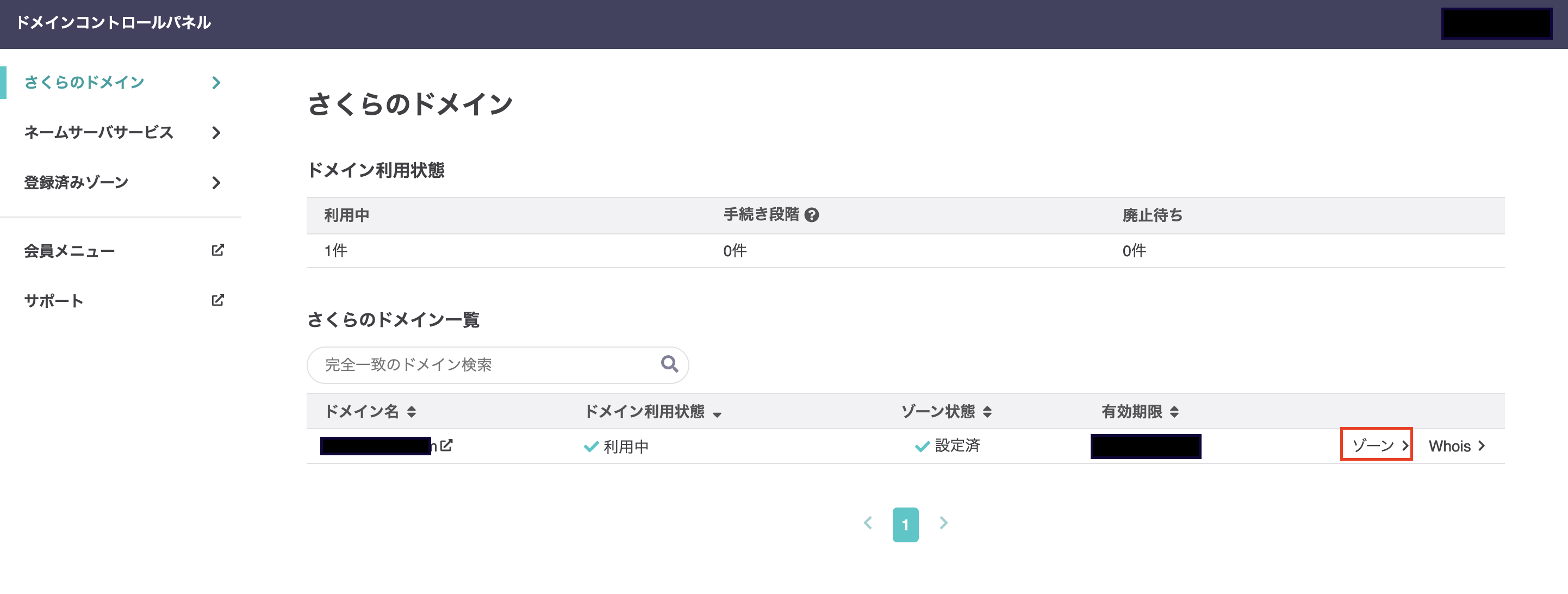Click the search magnifier icon
The height and width of the screenshot is (594, 1568).
(669, 364)
